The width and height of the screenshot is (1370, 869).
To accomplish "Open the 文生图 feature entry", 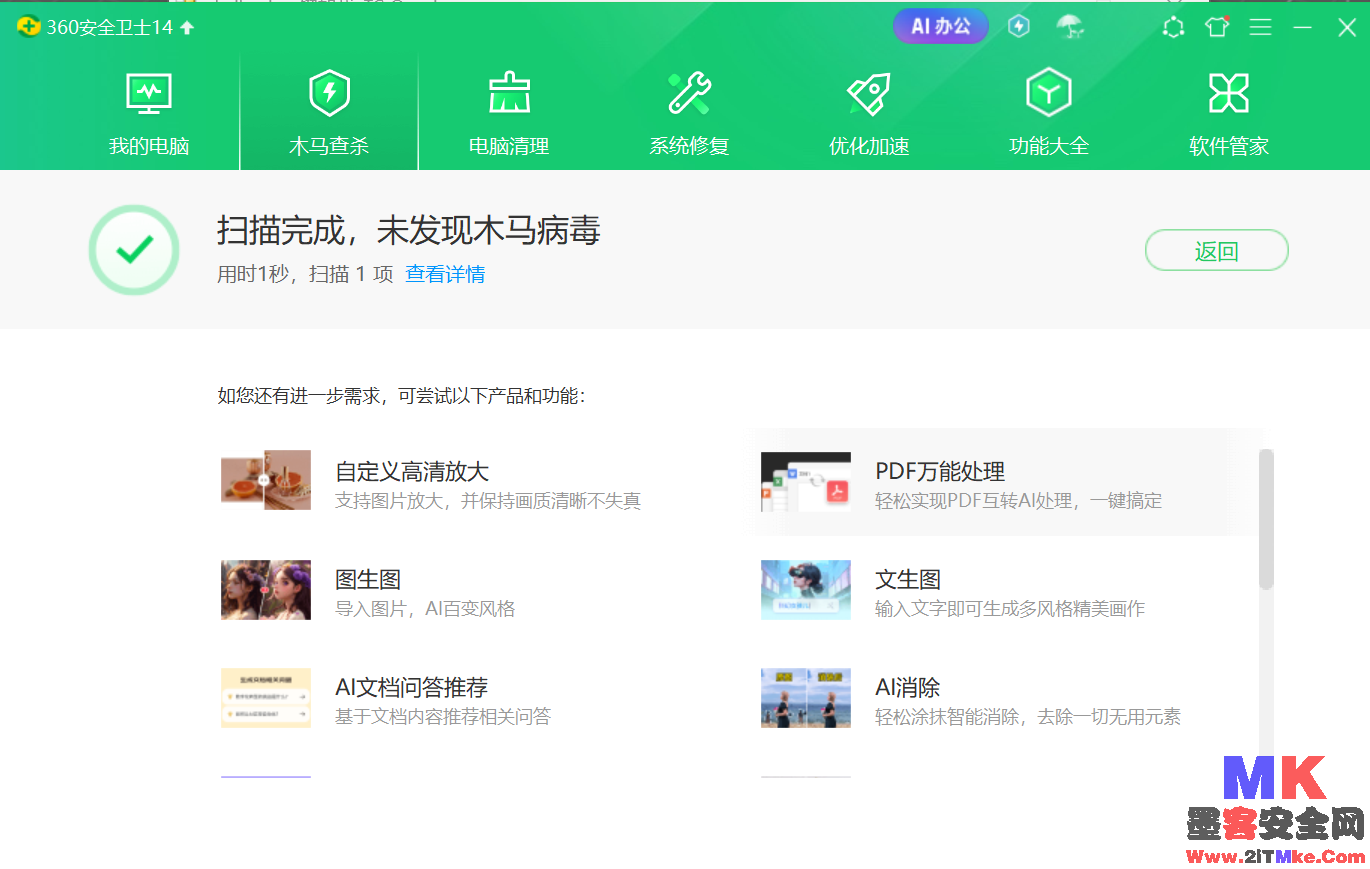I will click(x=908, y=580).
